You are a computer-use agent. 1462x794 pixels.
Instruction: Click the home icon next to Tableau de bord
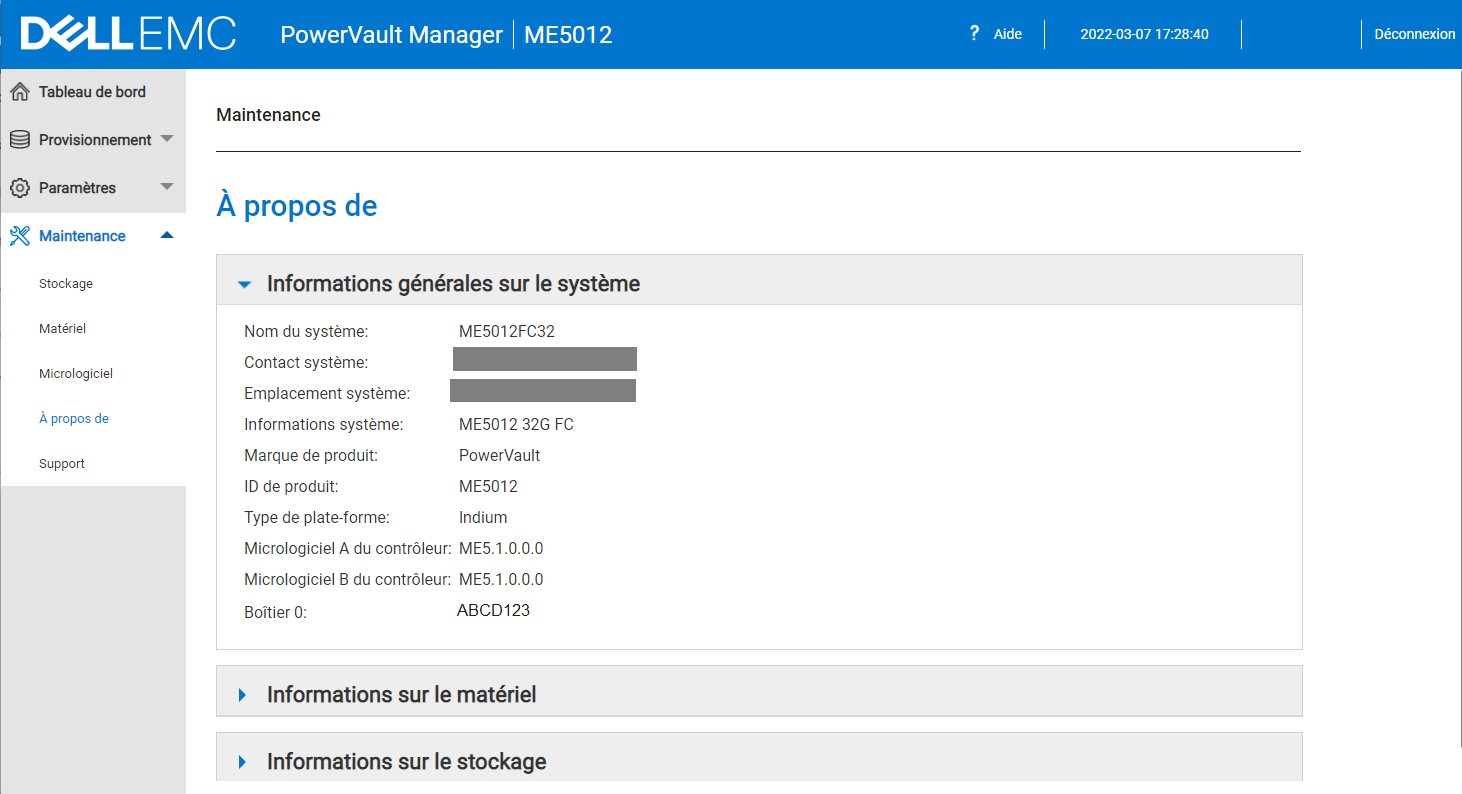(x=18, y=91)
